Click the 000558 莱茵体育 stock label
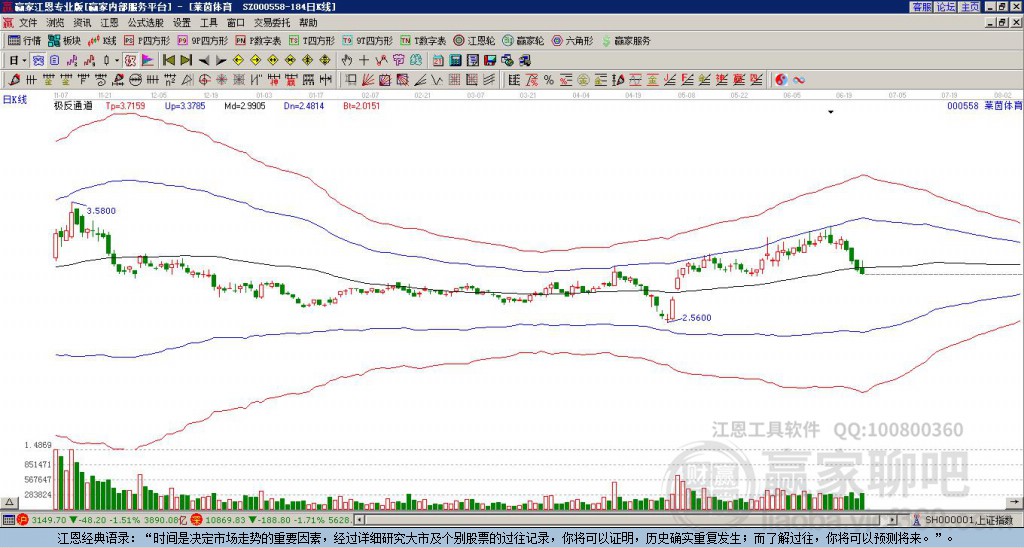1024x548 pixels. (x=984, y=105)
